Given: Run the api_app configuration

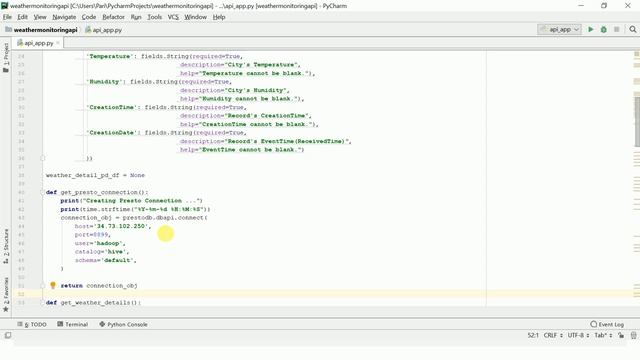Looking at the screenshot, I should coord(591,29).
